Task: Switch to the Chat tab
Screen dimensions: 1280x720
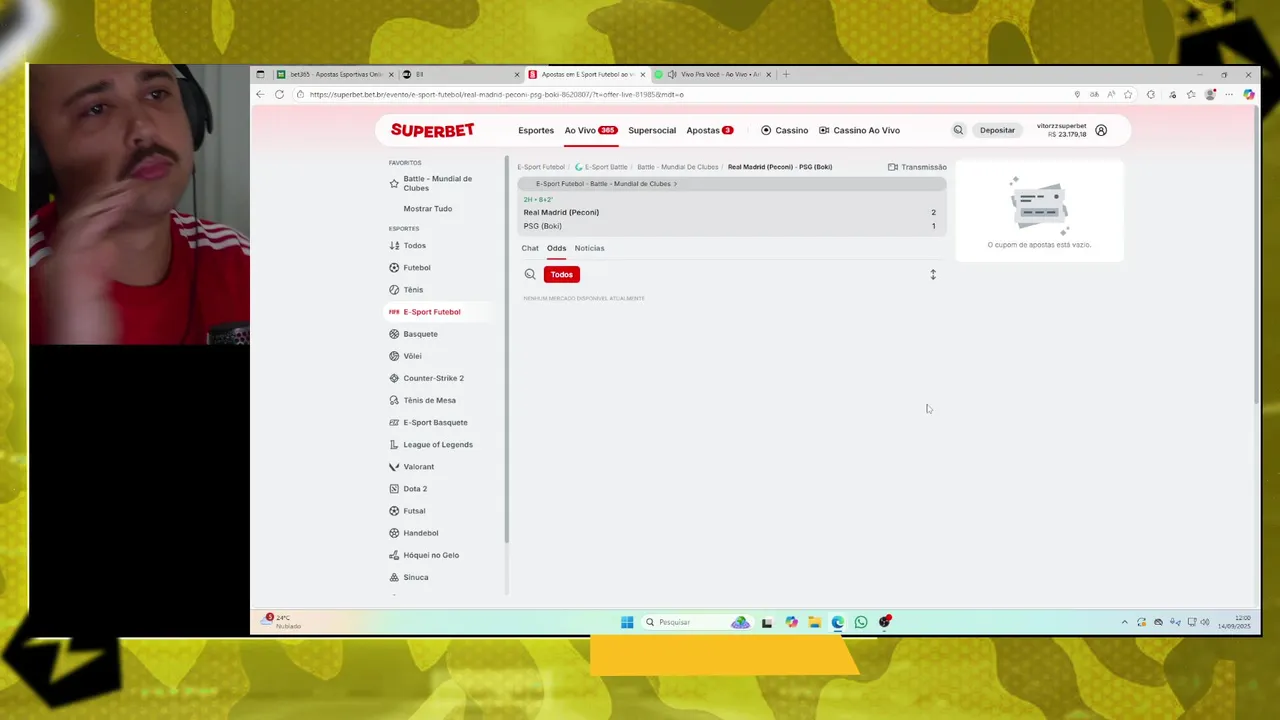Action: (530, 248)
